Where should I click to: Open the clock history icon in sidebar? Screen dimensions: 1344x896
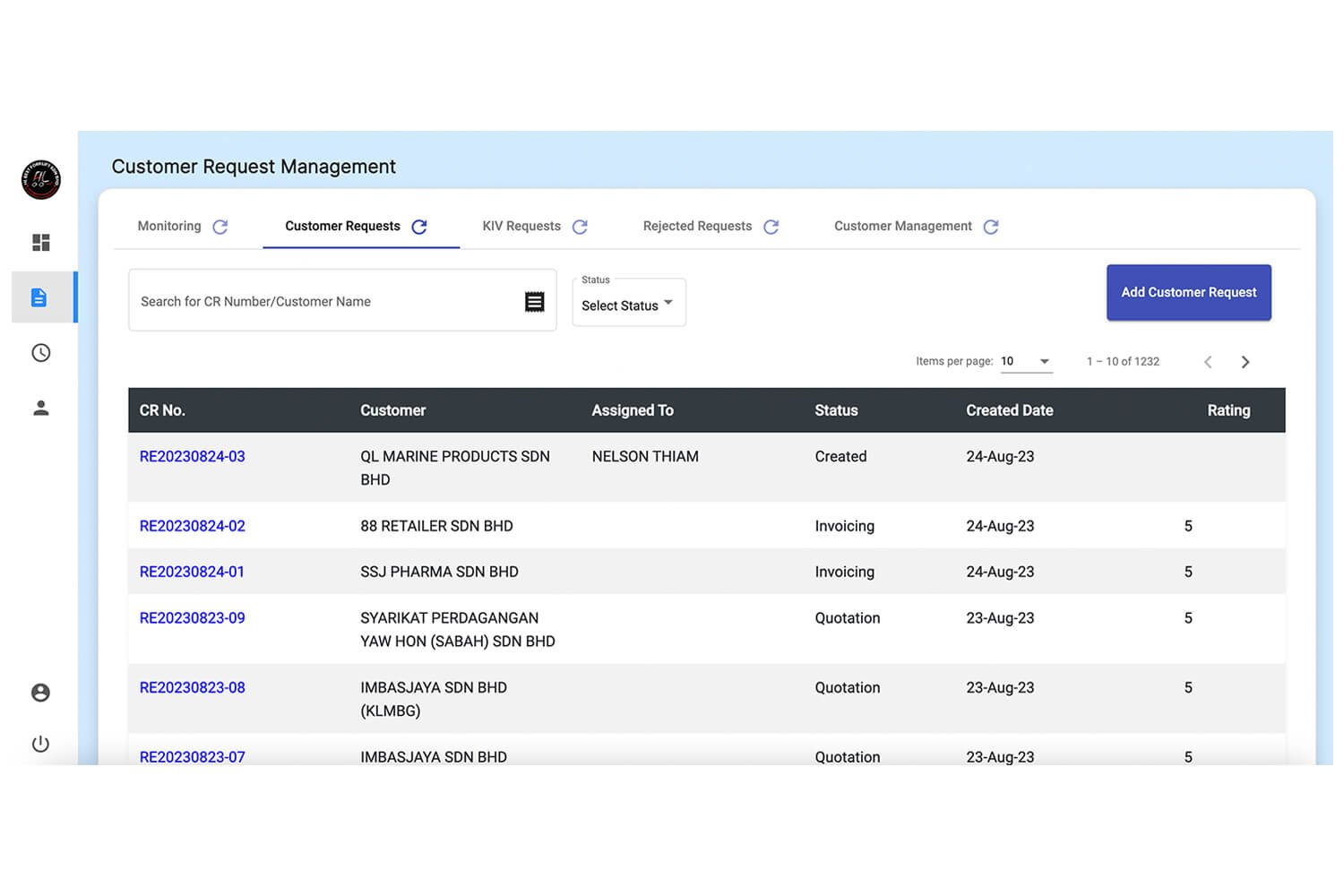(40, 353)
